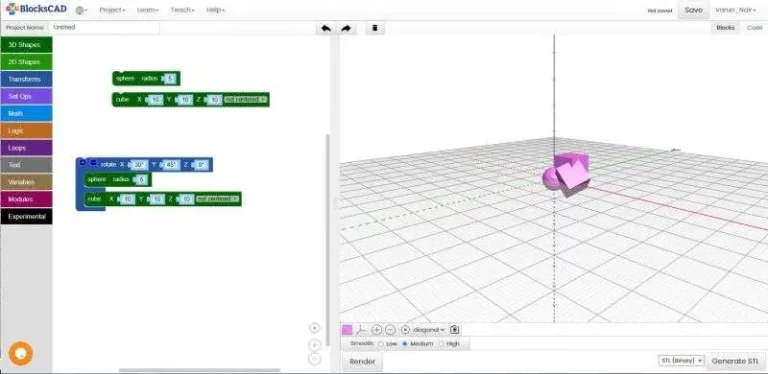Edit Y value of standalone cube block
Image resolution: width=768 pixels, height=374 pixels.
(184, 100)
